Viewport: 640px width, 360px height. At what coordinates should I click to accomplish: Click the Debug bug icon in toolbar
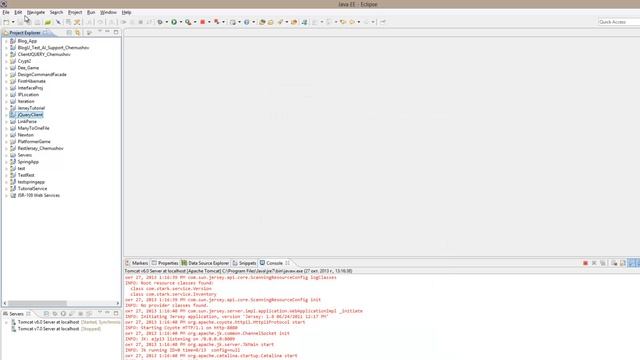pyautogui.click(x=160, y=22)
